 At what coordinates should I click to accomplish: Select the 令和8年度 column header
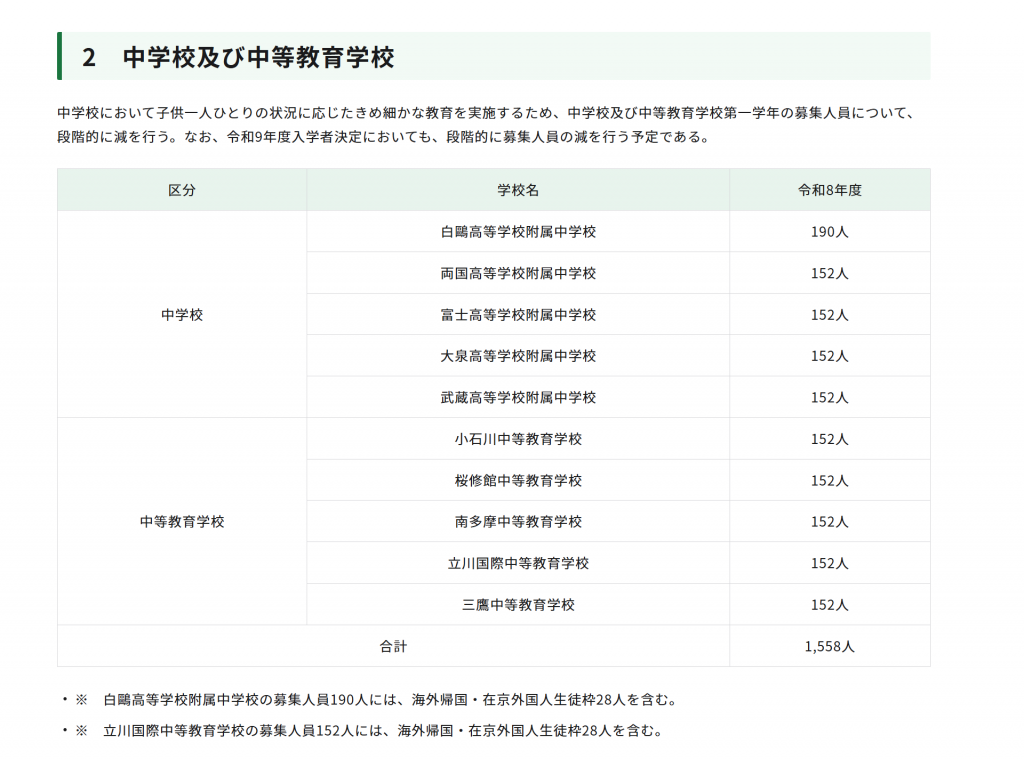(830, 190)
